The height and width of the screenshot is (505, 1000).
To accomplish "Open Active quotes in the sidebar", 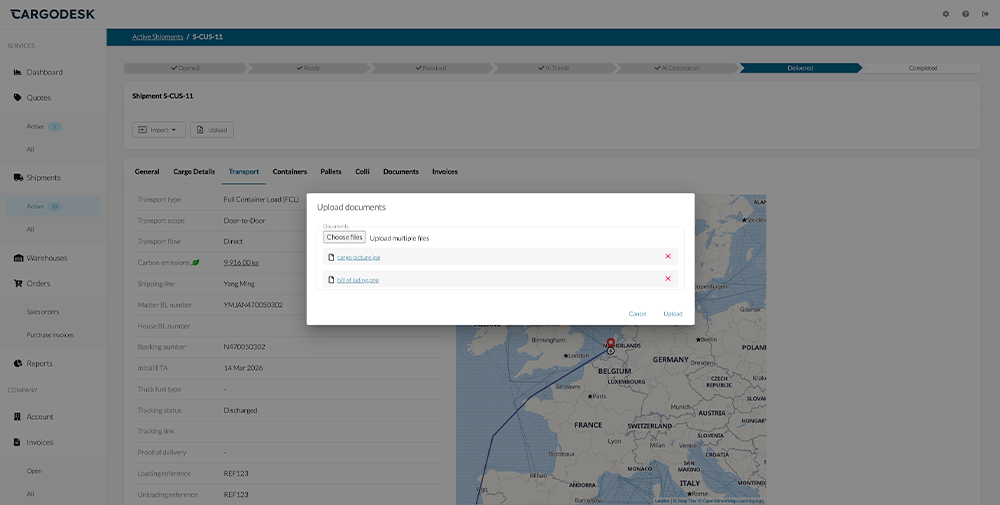I will point(35,126).
